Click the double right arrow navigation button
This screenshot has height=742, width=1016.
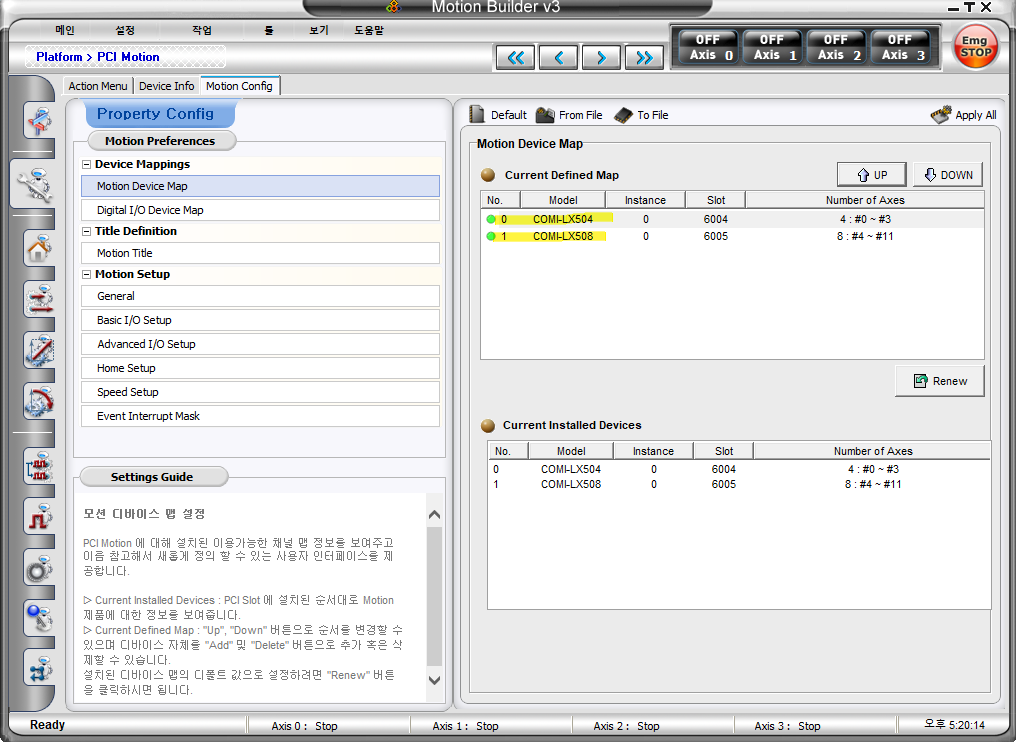[645, 57]
